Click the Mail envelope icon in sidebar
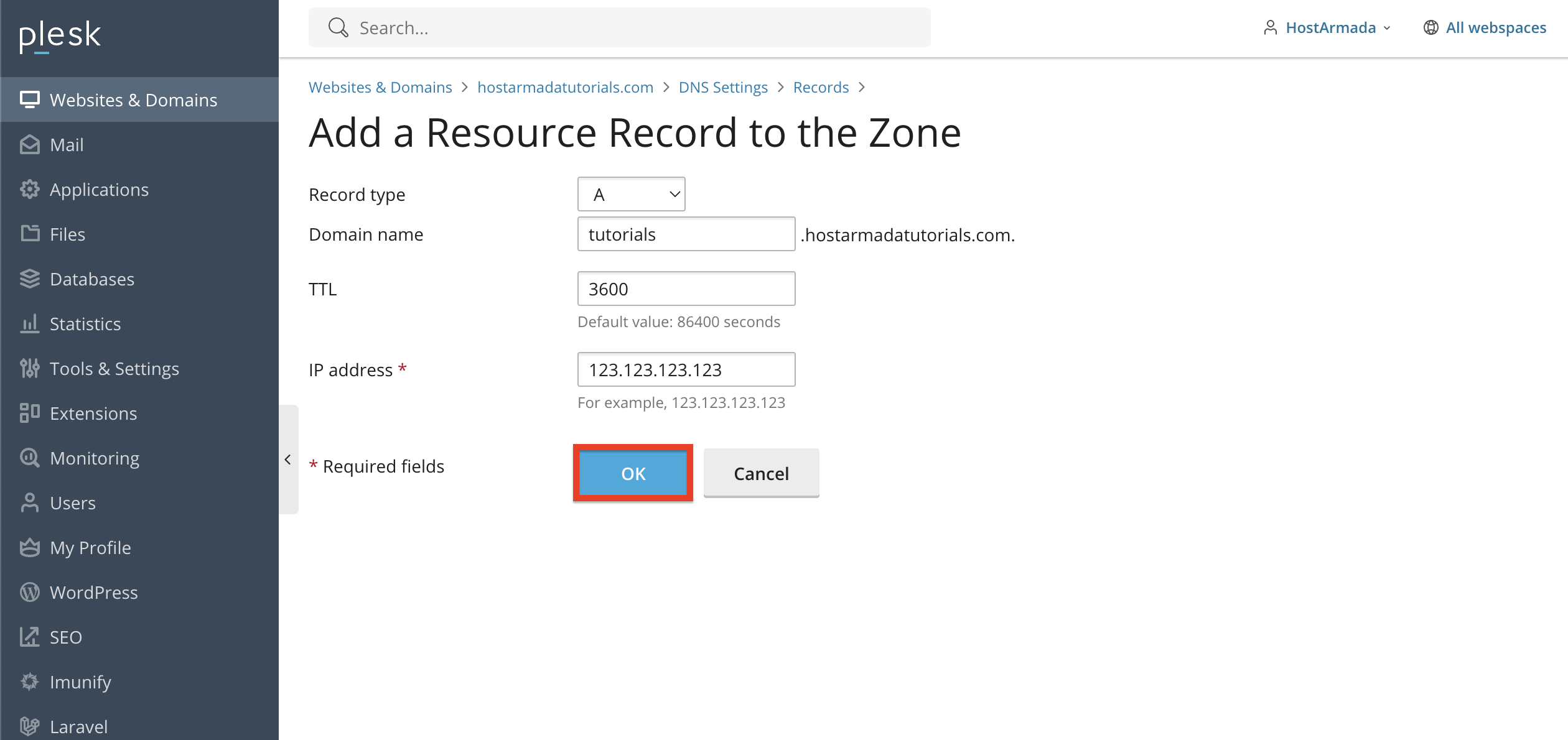1568x740 pixels. (x=29, y=145)
